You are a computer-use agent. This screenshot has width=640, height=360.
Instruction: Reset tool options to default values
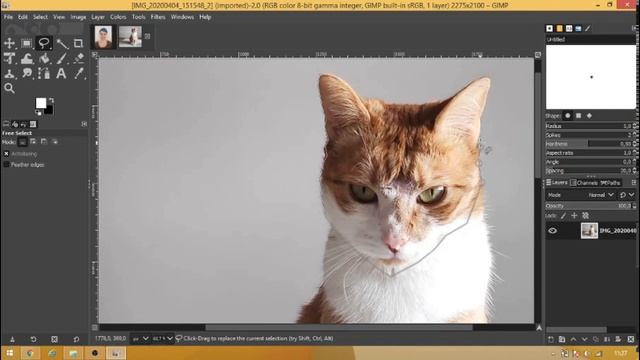76,339
